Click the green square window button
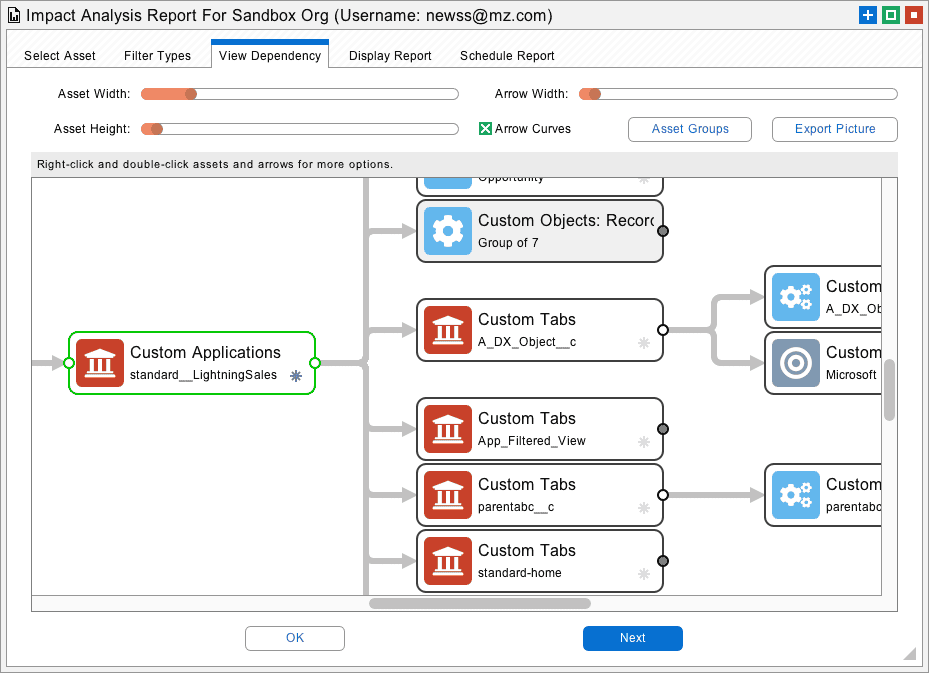The width and height of the screenshot is (929, 673). click(x=890, y=15)
